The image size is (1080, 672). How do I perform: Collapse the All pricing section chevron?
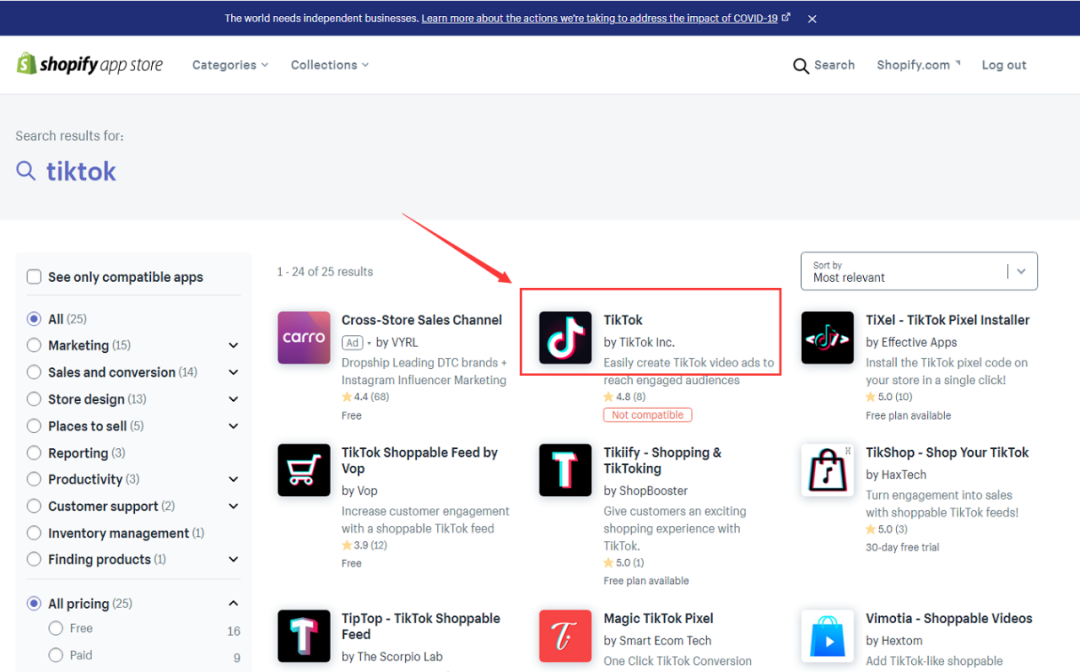(x=233, y=603)
